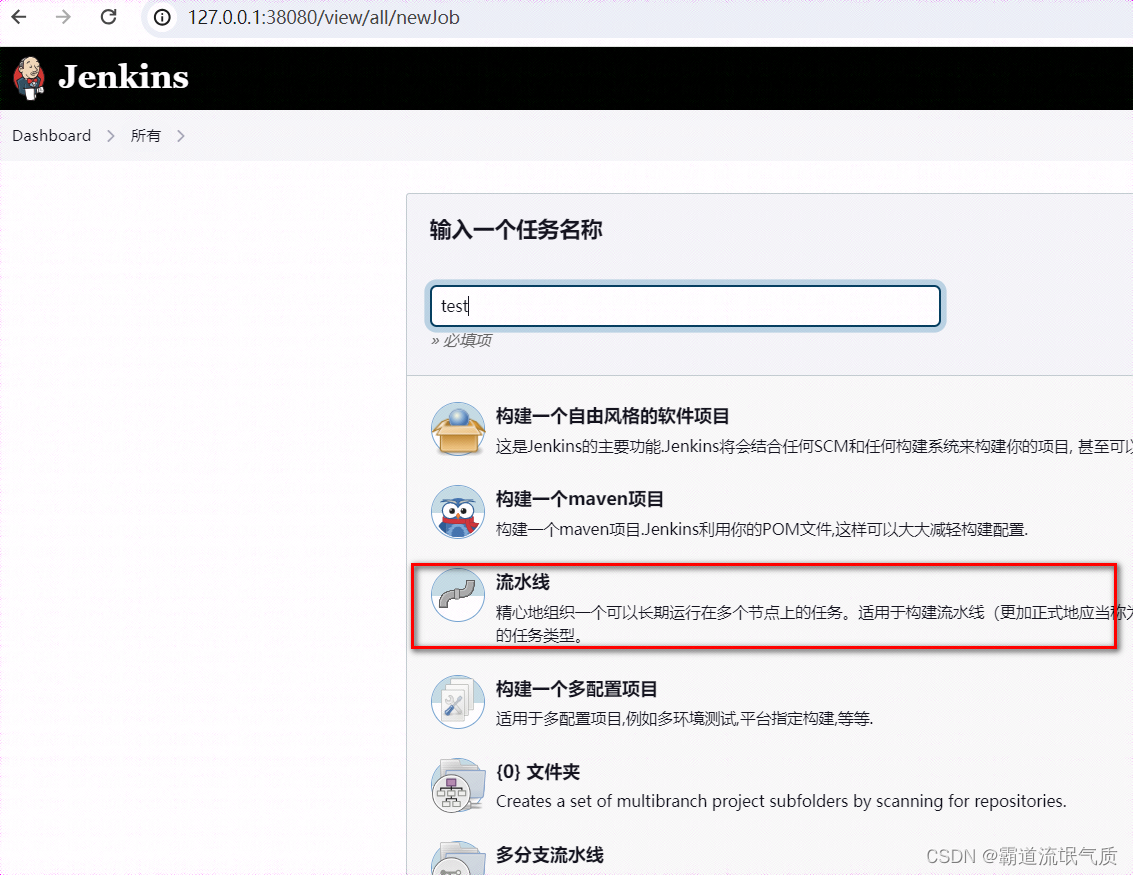Click the URL 127.0.0.1:38080/view/all/newJob
Image resolution: width=1133 pixels, height=875 pixels.
[x=324, y=17]
